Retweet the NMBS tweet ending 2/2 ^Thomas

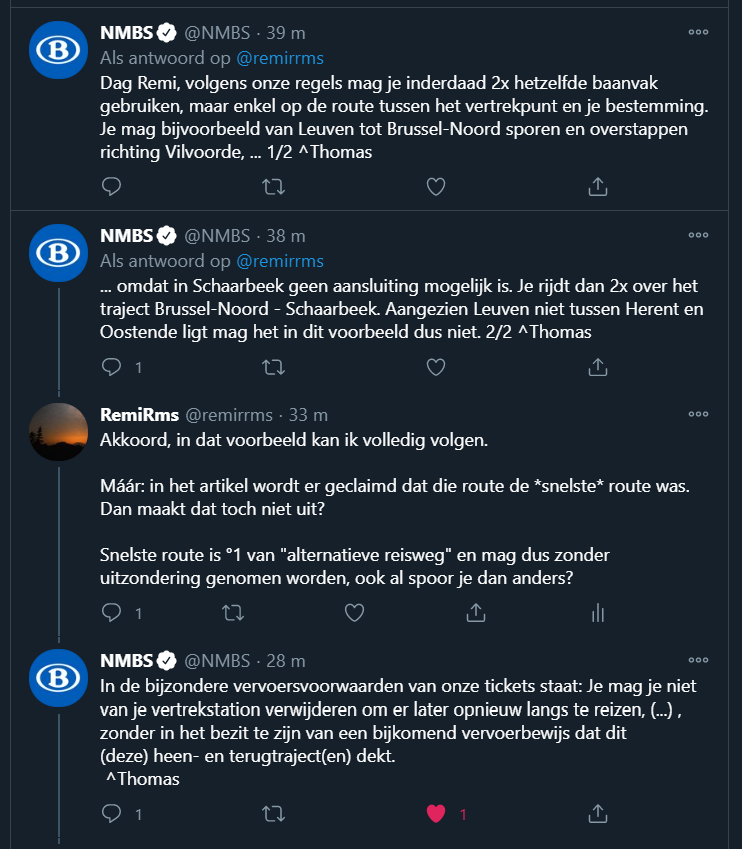[272, 367]
